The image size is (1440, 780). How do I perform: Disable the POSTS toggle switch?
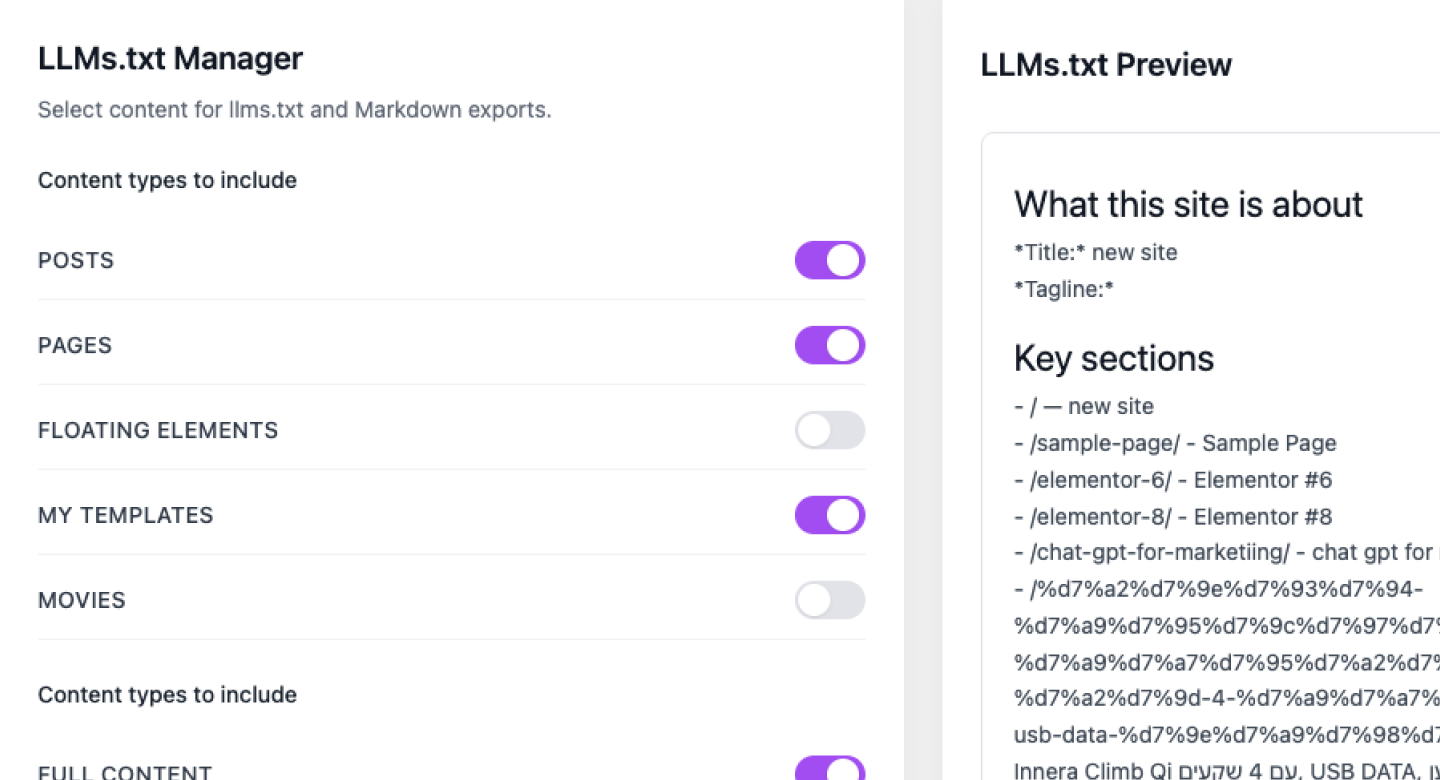coord(829,260)
